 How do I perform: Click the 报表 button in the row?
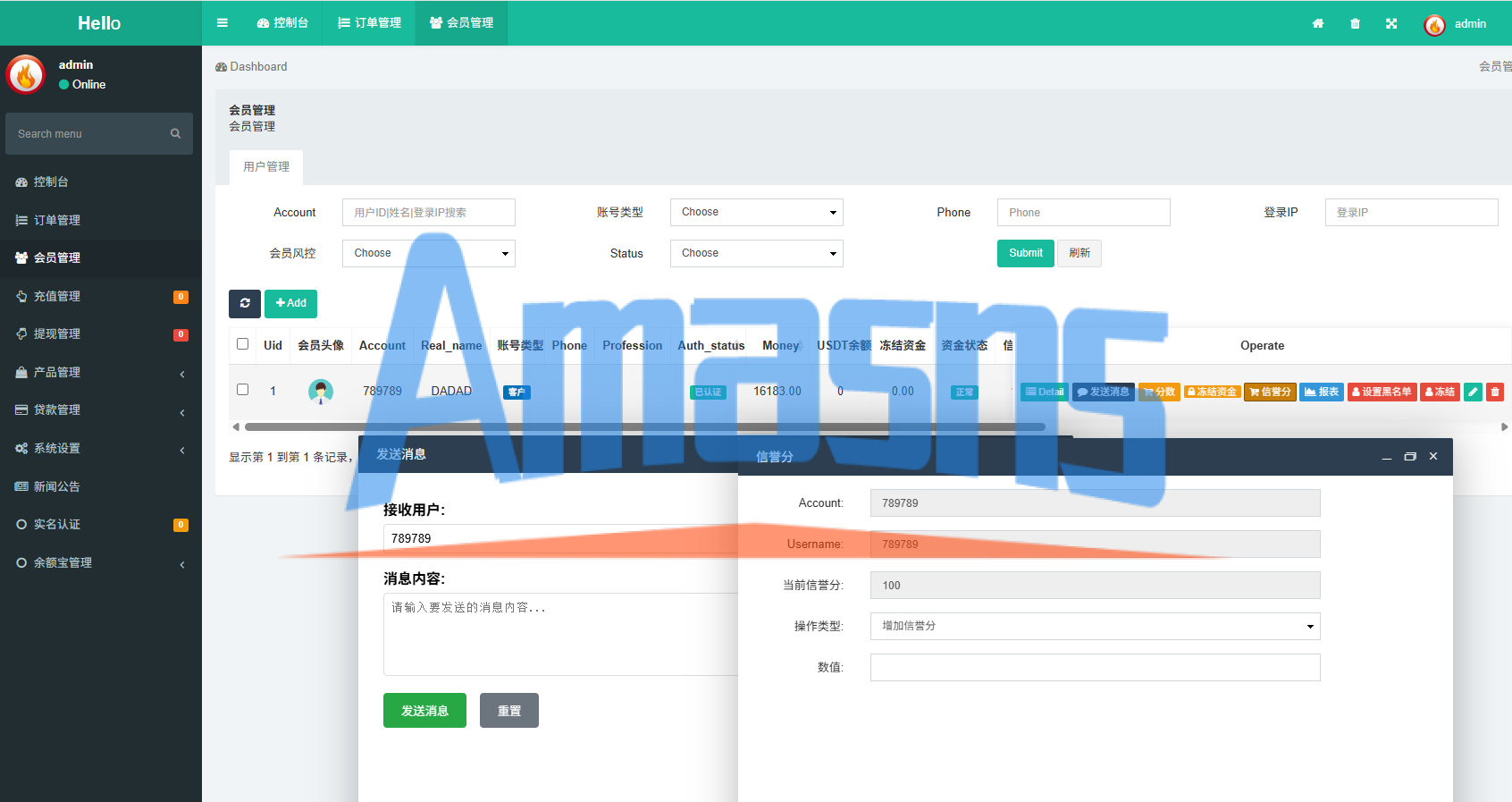pos(1322,392)
